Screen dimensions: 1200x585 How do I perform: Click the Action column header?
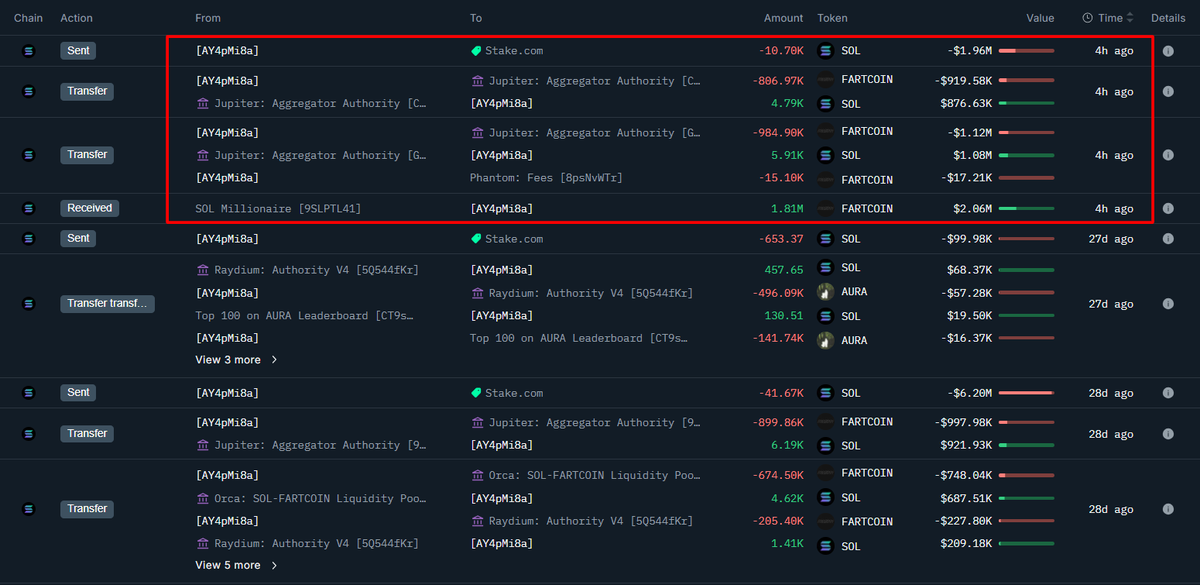77,18
